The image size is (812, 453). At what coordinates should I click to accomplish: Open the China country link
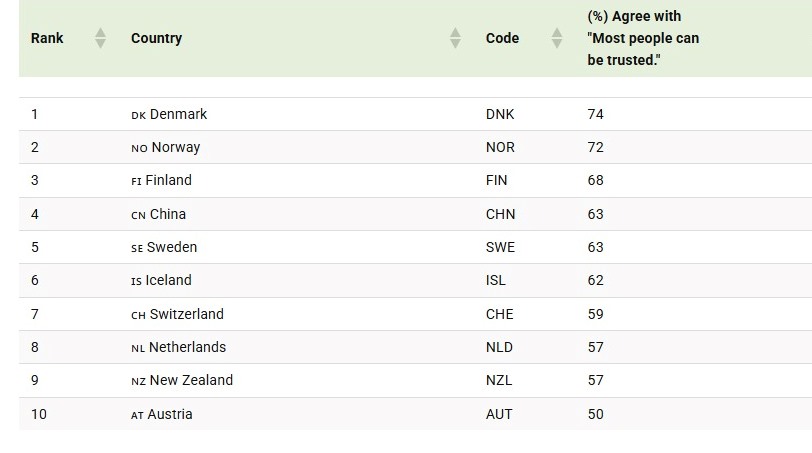167,214
